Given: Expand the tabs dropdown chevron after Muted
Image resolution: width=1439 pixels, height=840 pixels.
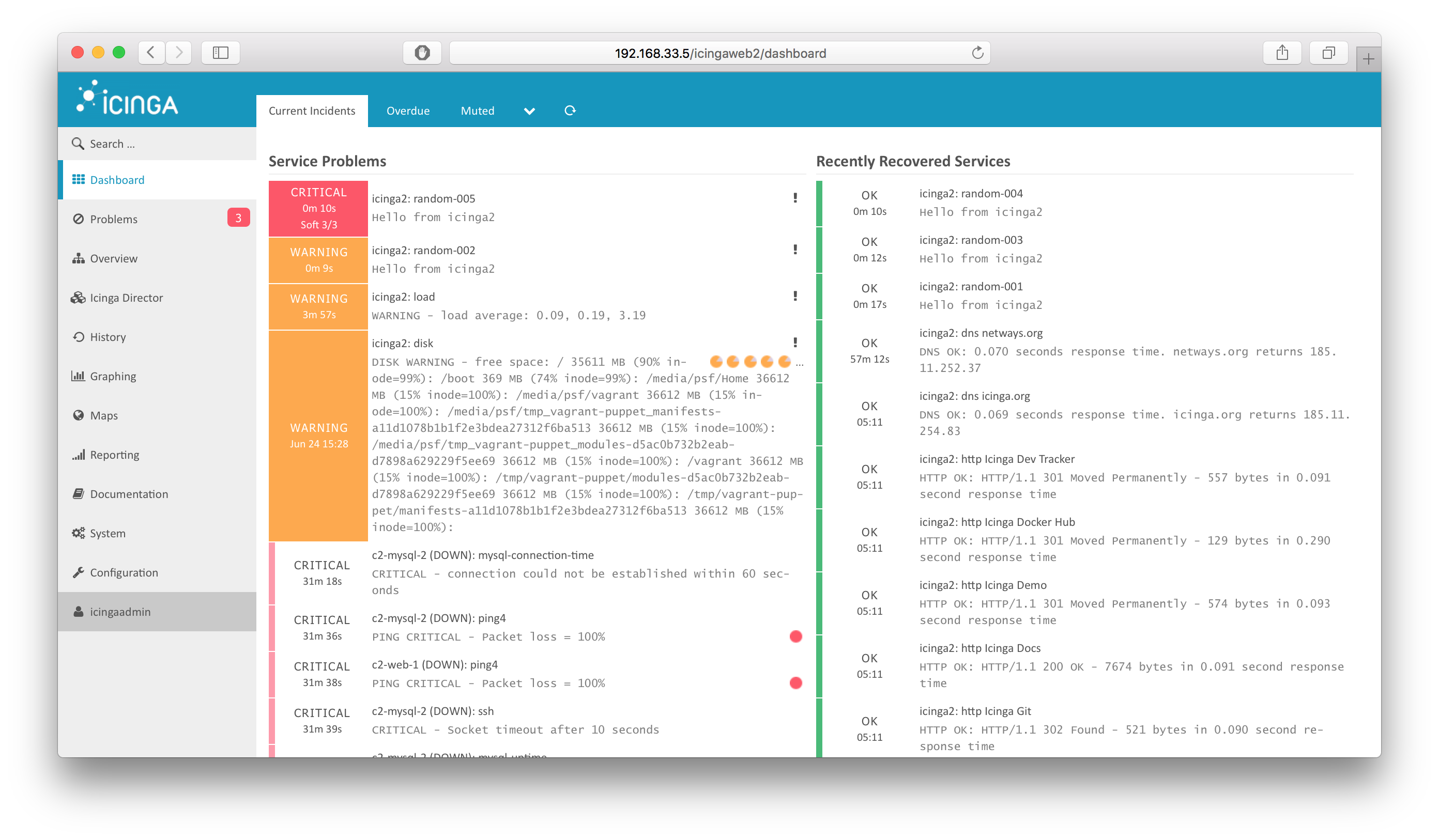Looking at the screenshot, I should click(529, 111).
